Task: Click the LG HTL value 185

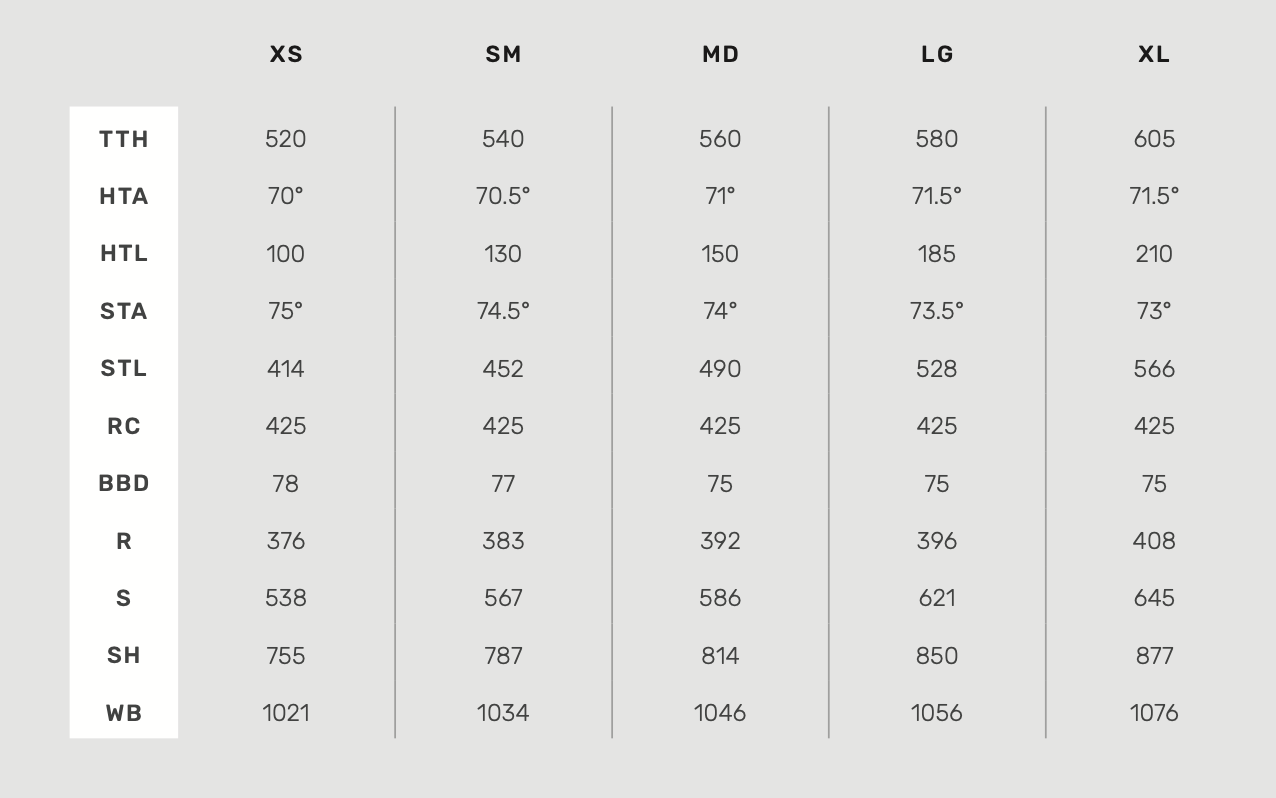Action: [x=937, y=254]
